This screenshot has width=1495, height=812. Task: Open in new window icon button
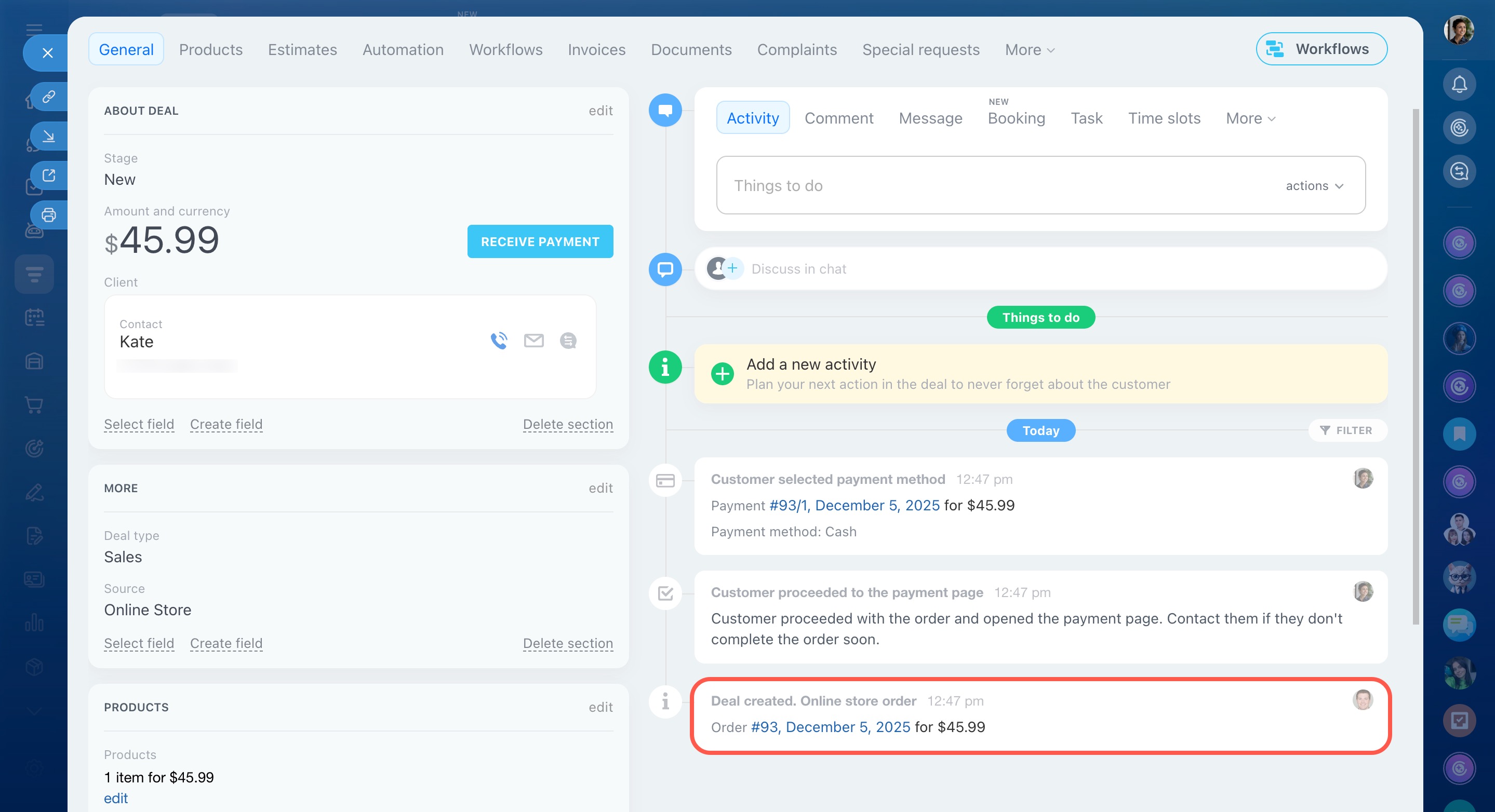[x=48, y=175]
